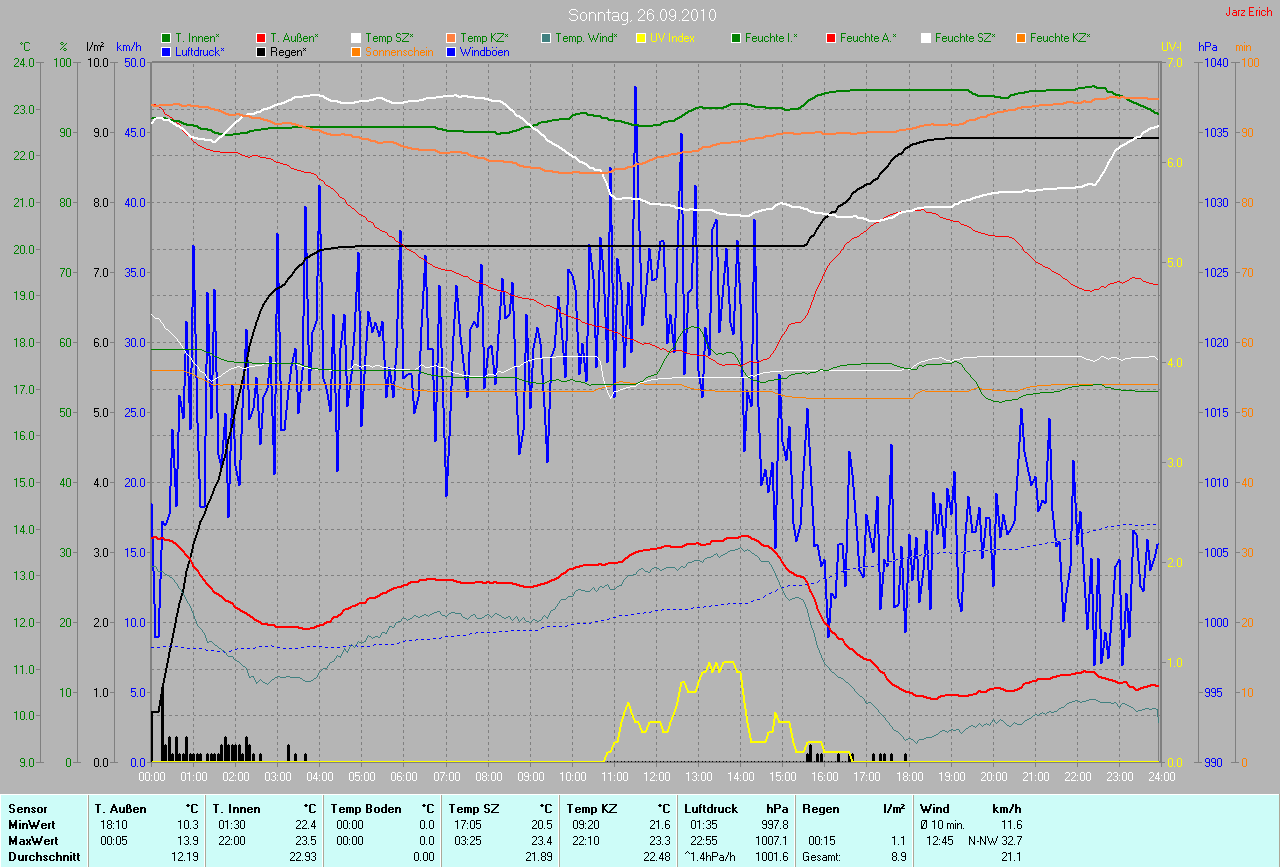This screenshot has width=1280, height=867.
Task: Click the blue Luftdruck legend square
Action: click(x=167, y=51)
